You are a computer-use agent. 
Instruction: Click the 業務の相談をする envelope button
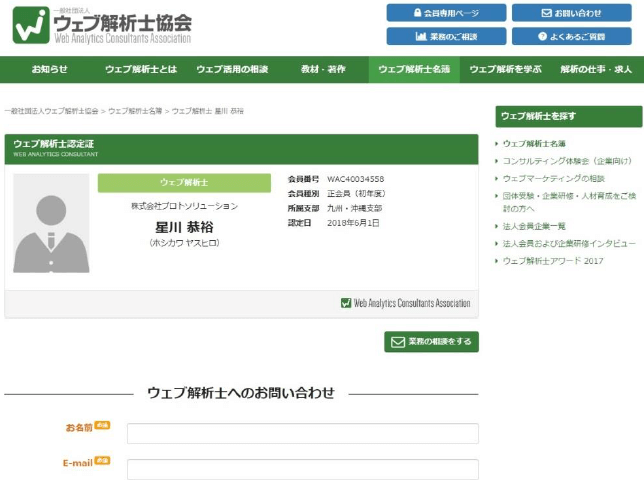coord(431,342)
